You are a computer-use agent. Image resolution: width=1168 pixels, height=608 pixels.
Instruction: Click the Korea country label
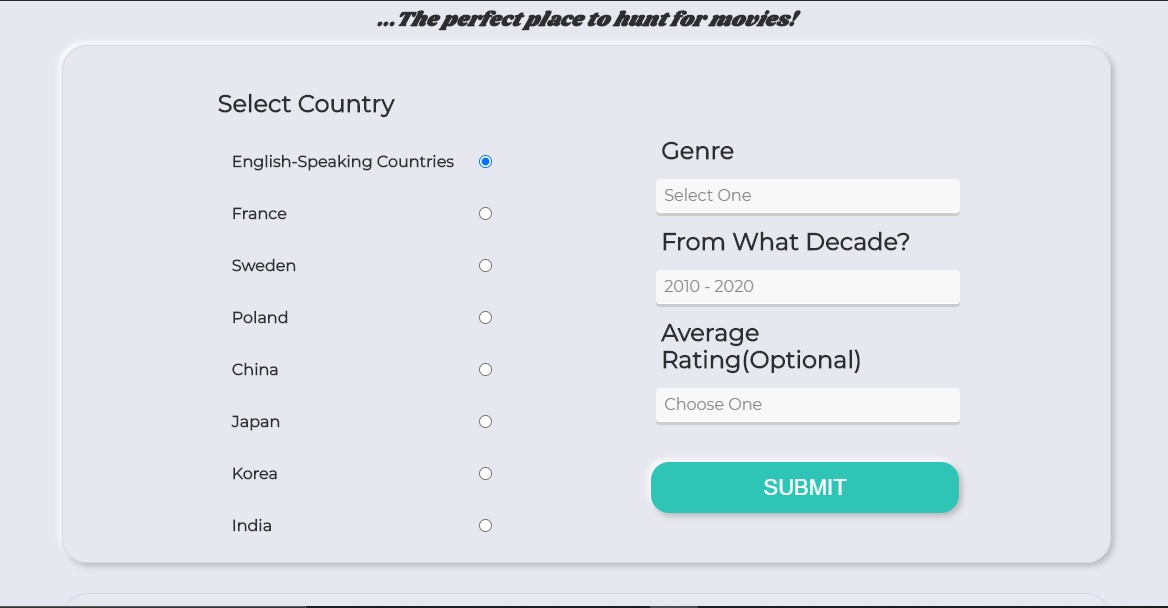(255, 474)
